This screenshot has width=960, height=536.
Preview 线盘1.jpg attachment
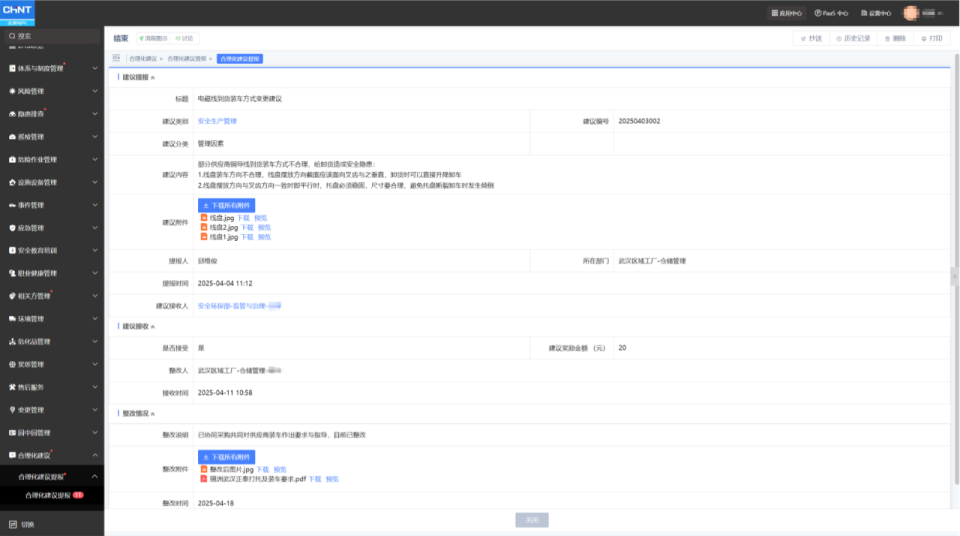[264, 237]
